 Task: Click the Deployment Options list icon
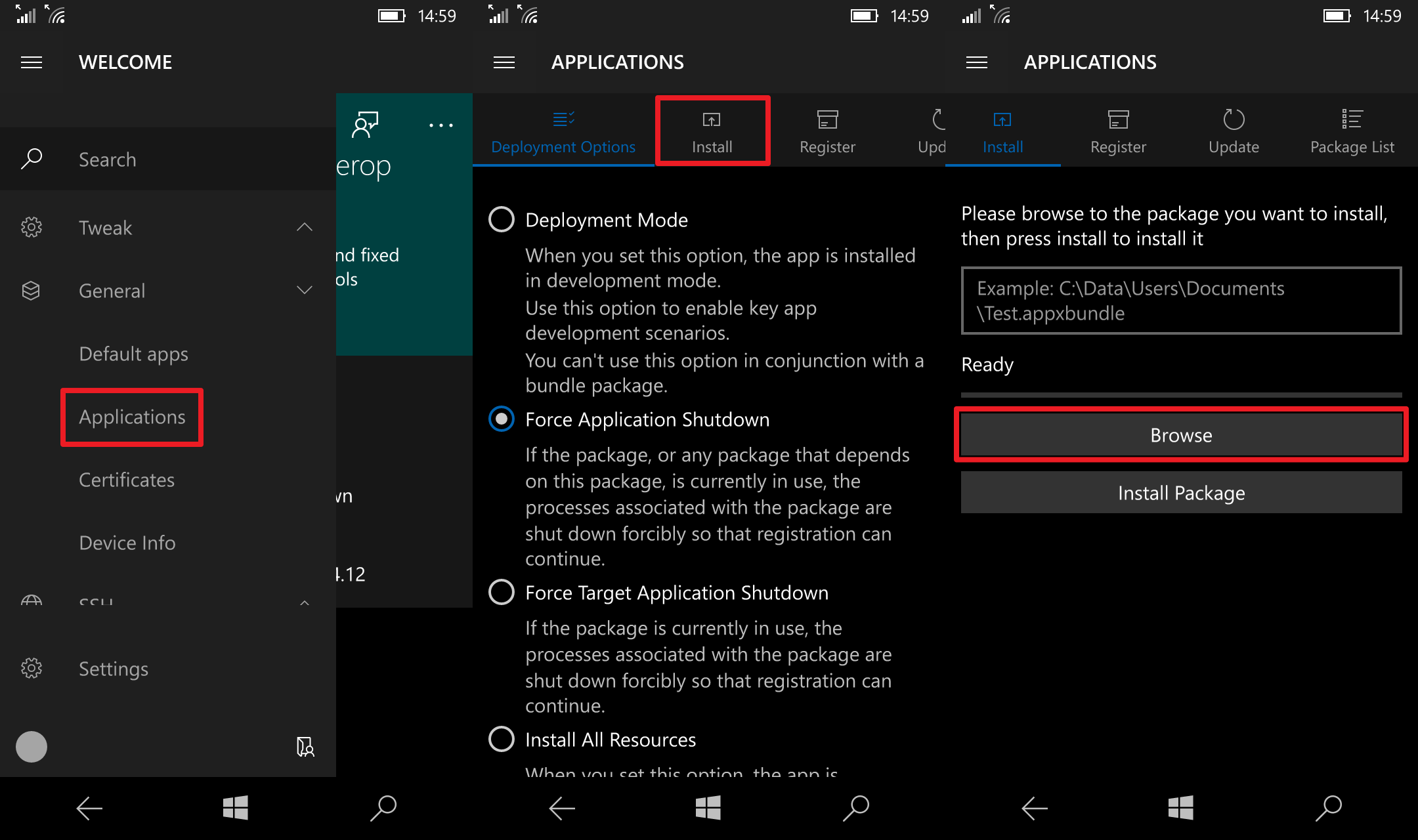[x=563, y=119]
